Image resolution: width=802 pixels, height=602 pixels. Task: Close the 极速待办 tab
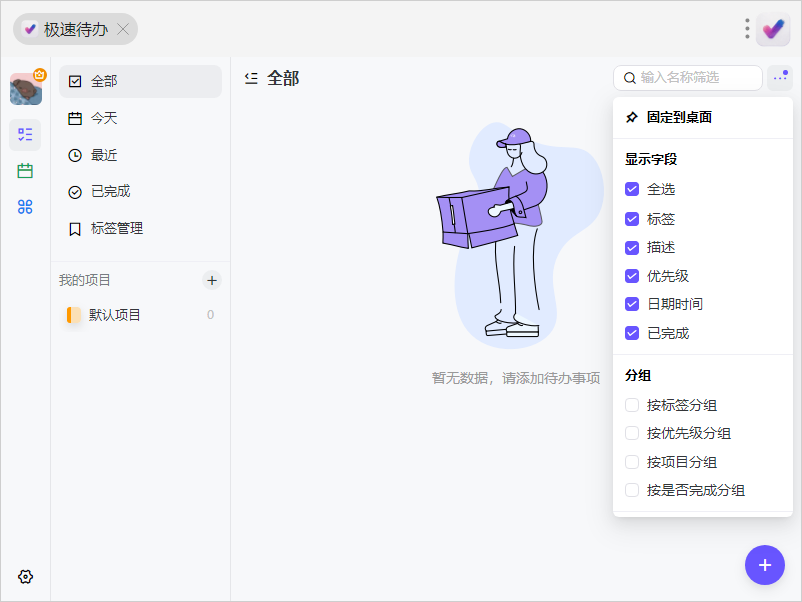coord(123,29)
